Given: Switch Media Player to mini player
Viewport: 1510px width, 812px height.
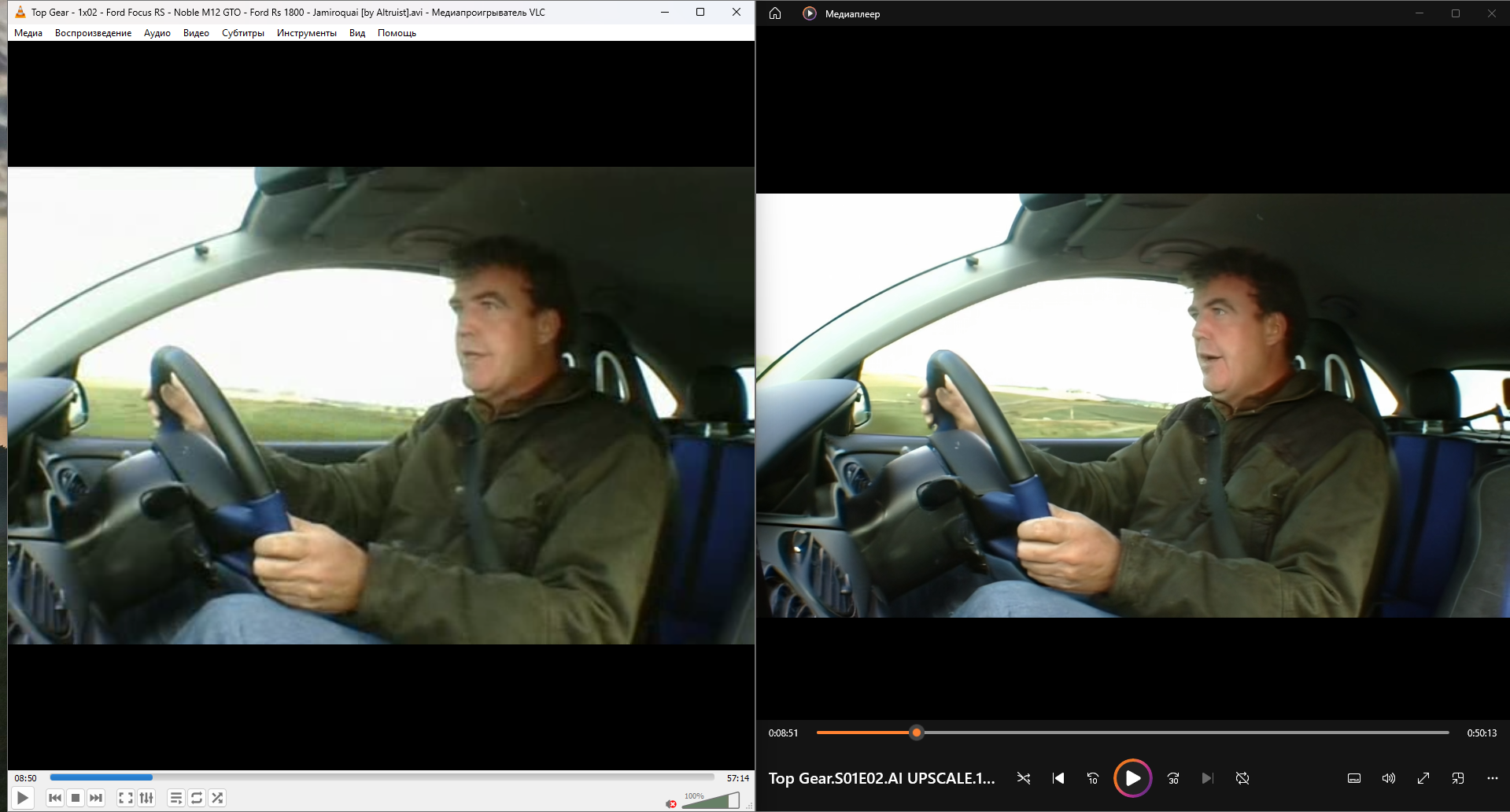Looking at the screenshot, I should [1458, 778].
